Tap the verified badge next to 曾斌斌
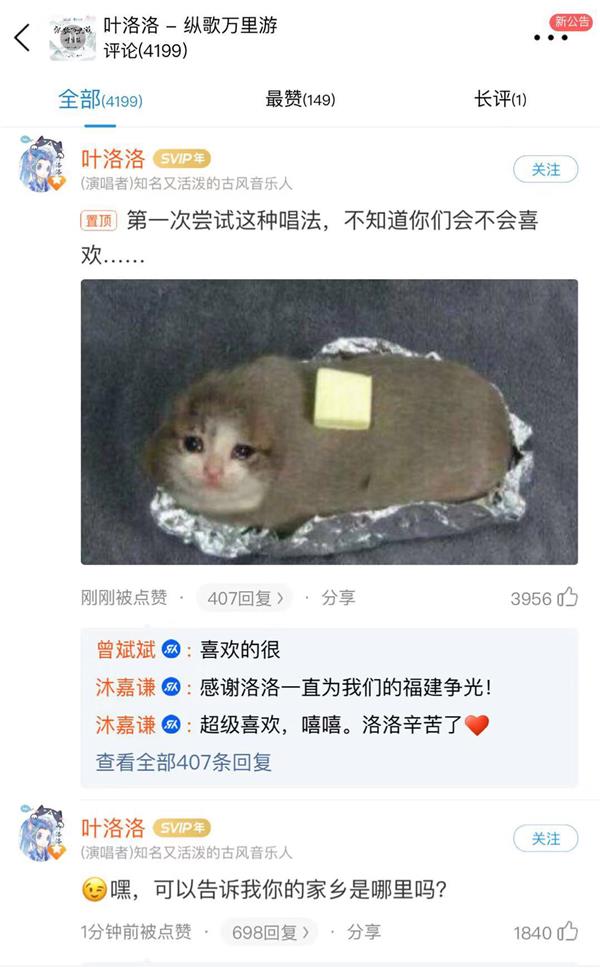The image size is (600, 968). pos(171,649)
